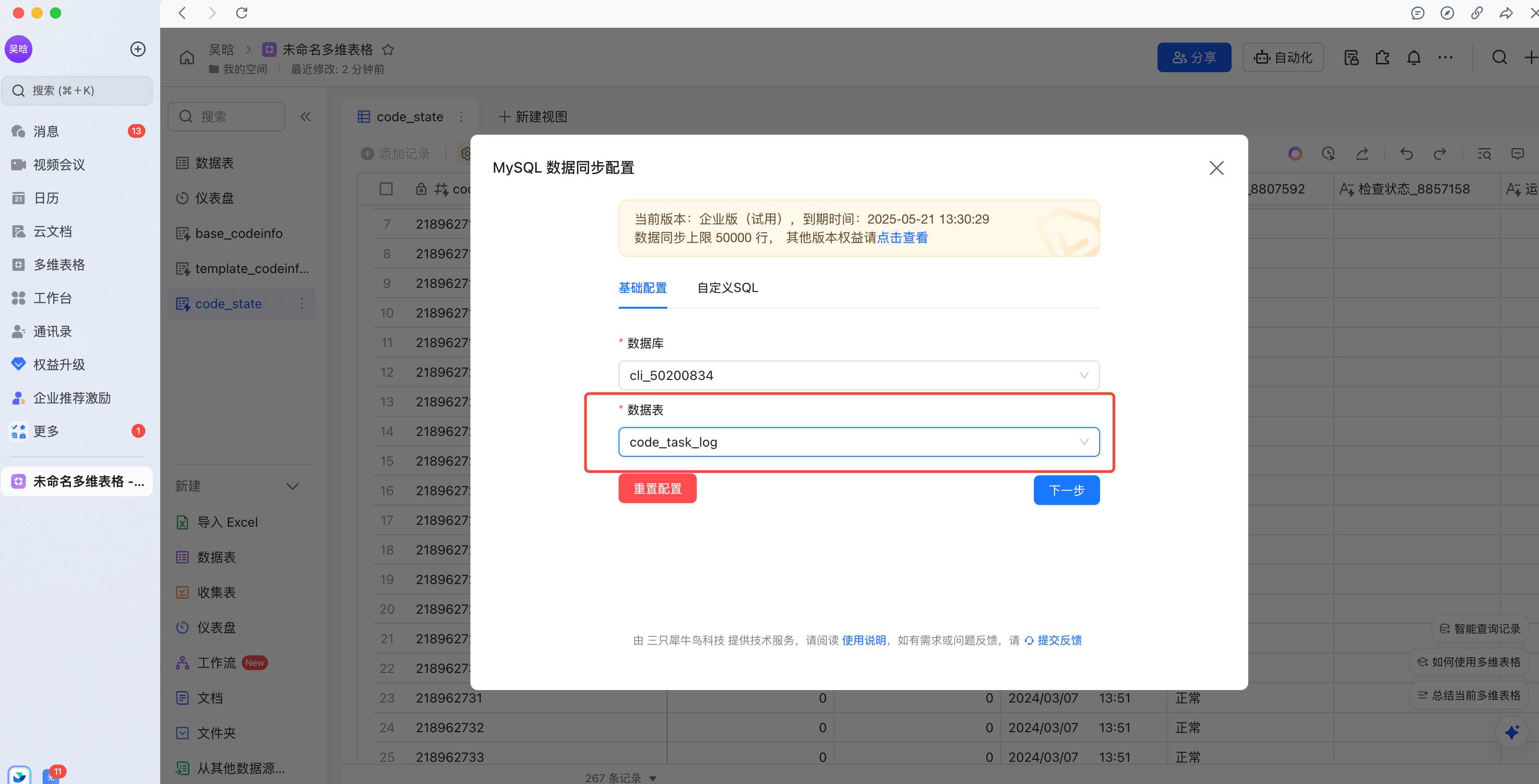This screenshot has width=1539, height=784.
Task: Click the 重置配置 button
Action: pyautogui.click(x=657, y=488)
